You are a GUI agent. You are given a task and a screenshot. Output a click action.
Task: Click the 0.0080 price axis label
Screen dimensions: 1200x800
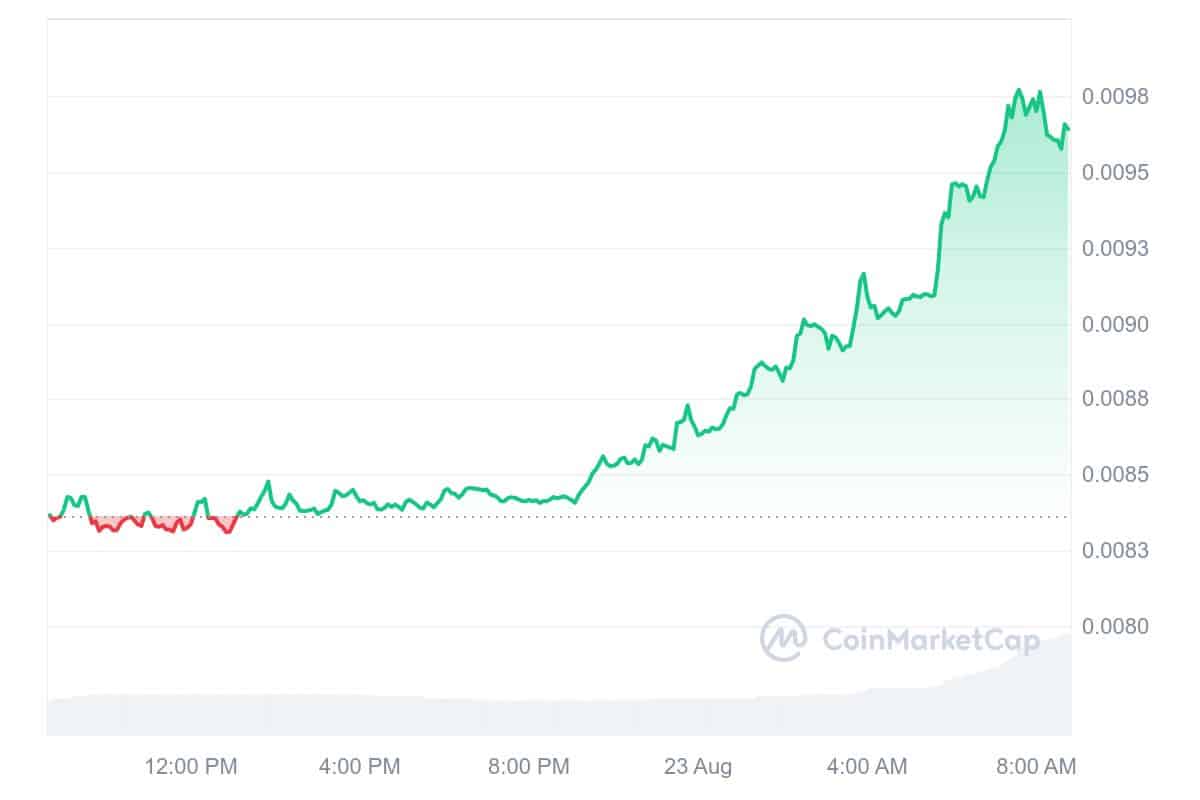click(x=1115, y=627)
